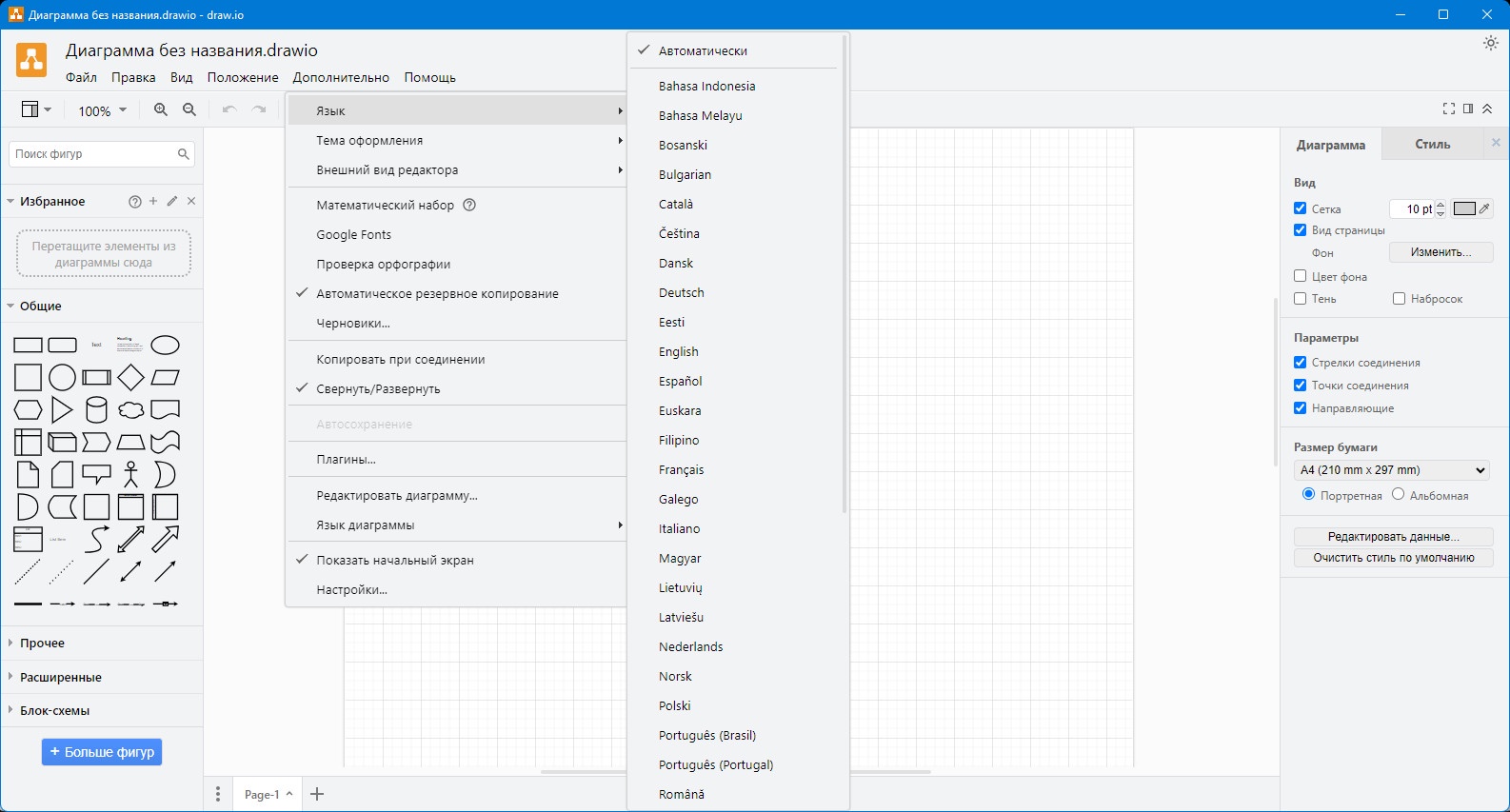Select the rectangle shape in Общие
The height and width of the screenshot is (812, 1510).
(x=28, y=345)
